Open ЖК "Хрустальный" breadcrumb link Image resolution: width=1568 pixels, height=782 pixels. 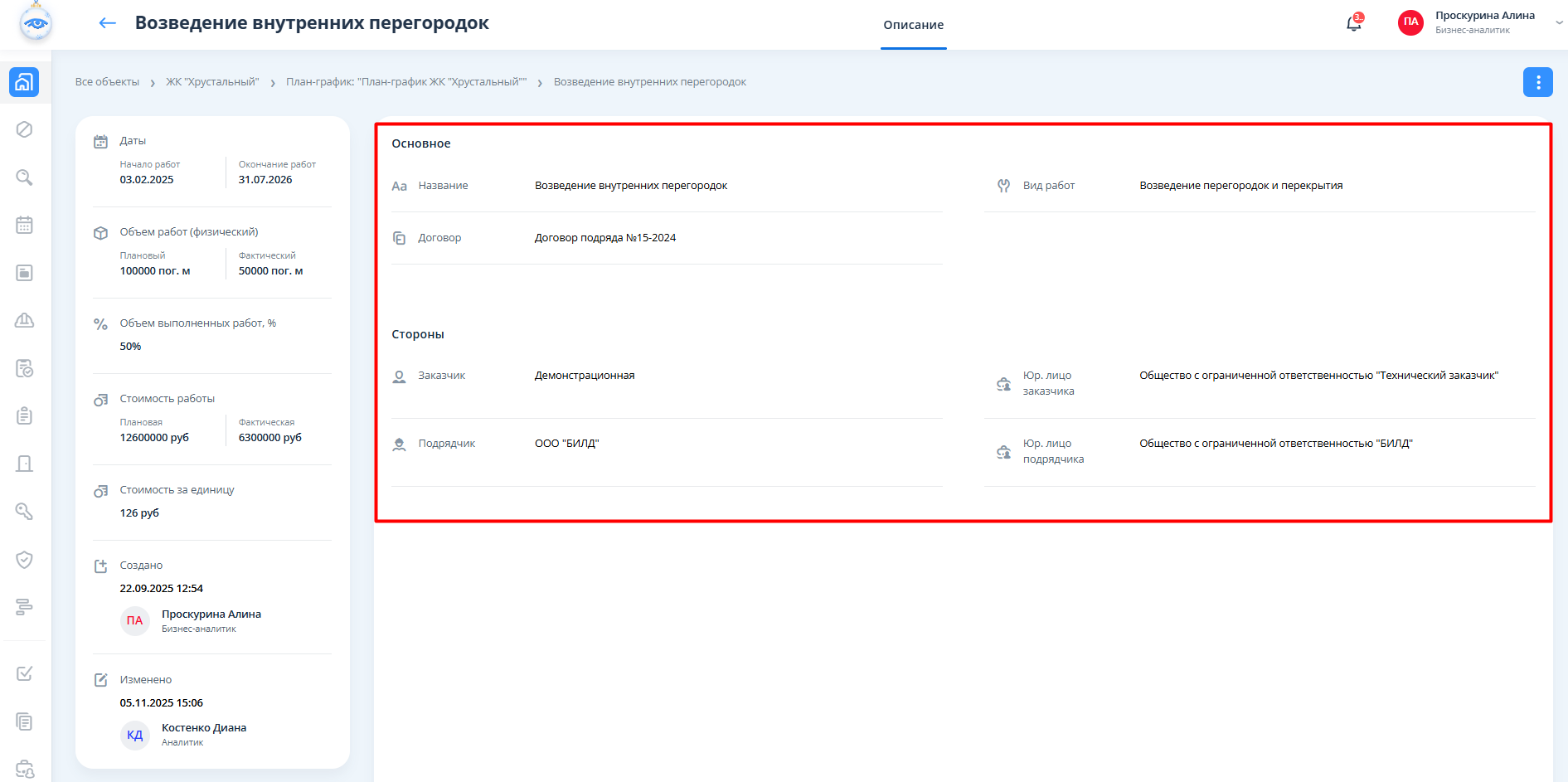tap(212, 82)
